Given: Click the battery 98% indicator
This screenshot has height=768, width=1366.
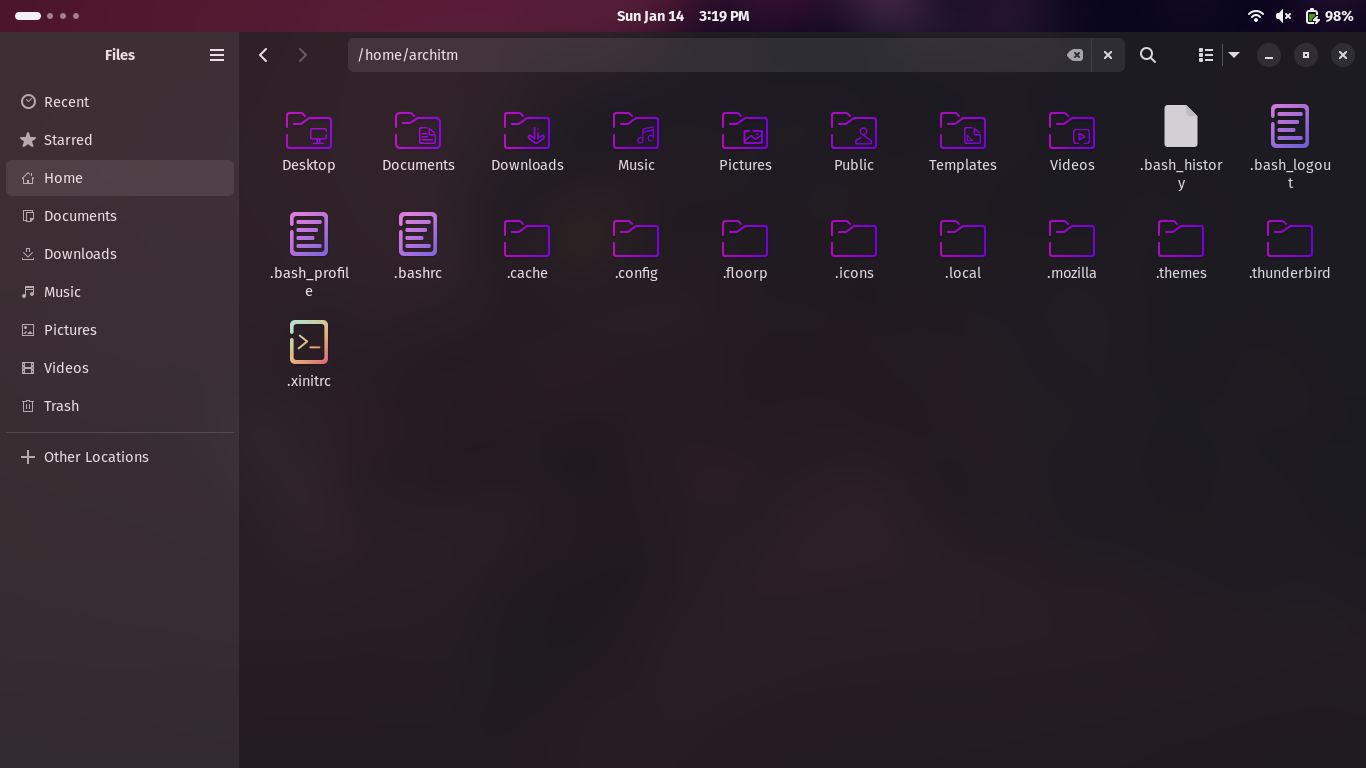Looking at the screenshot, I should (1329, 16).
